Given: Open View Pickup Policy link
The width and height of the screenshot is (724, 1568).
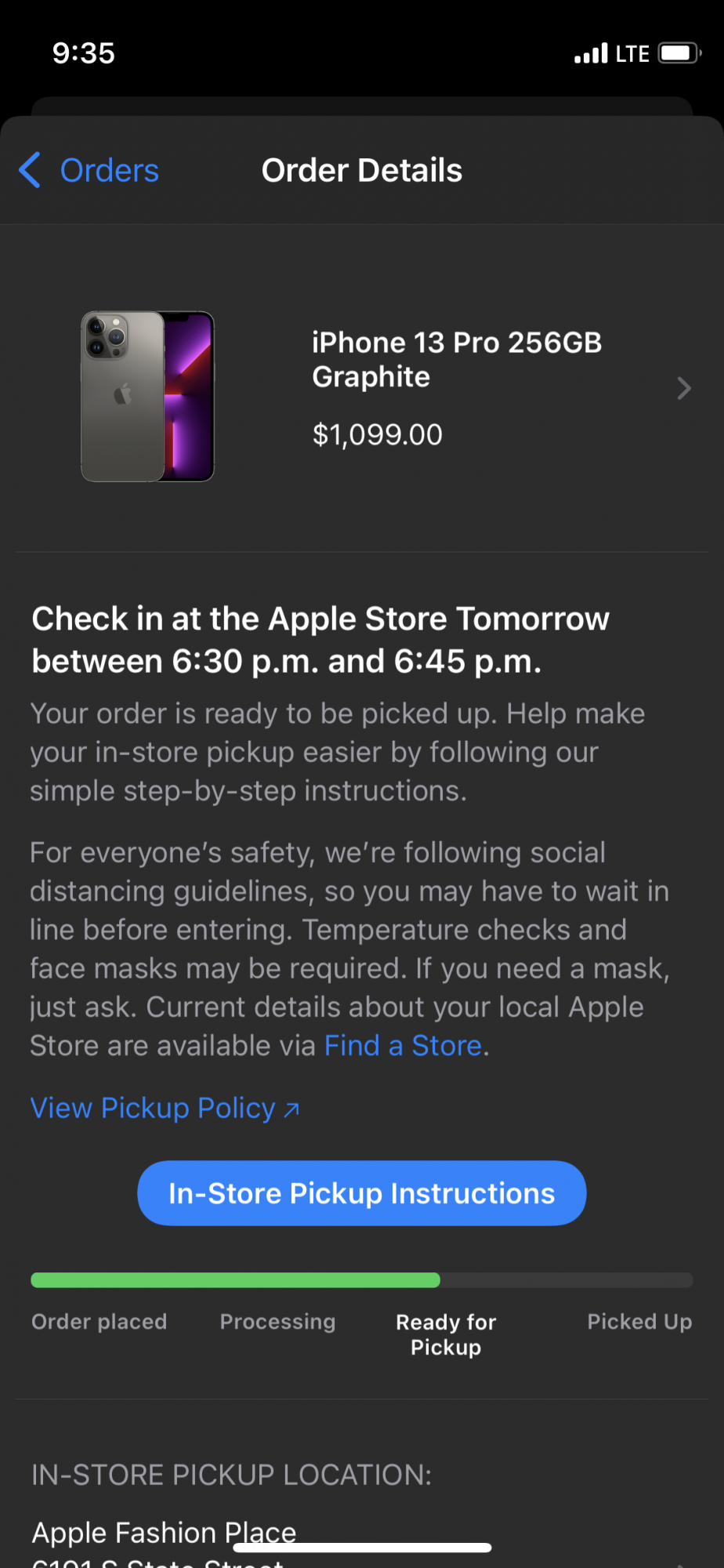Looking at the screenshot, I should pyautogui.click(x=153, y=1109).
